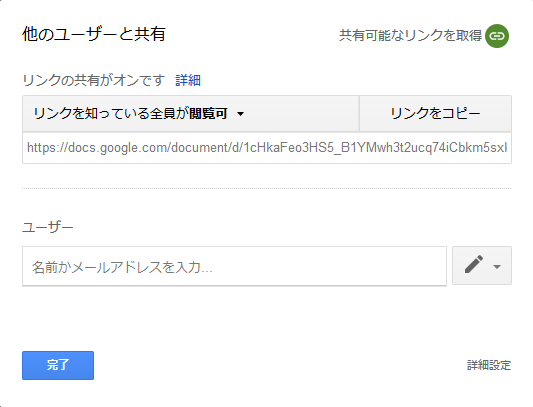Click the bold 閲覧可 permission word
The height and width of the screenshot is (407, 533).
coord(208,114)
